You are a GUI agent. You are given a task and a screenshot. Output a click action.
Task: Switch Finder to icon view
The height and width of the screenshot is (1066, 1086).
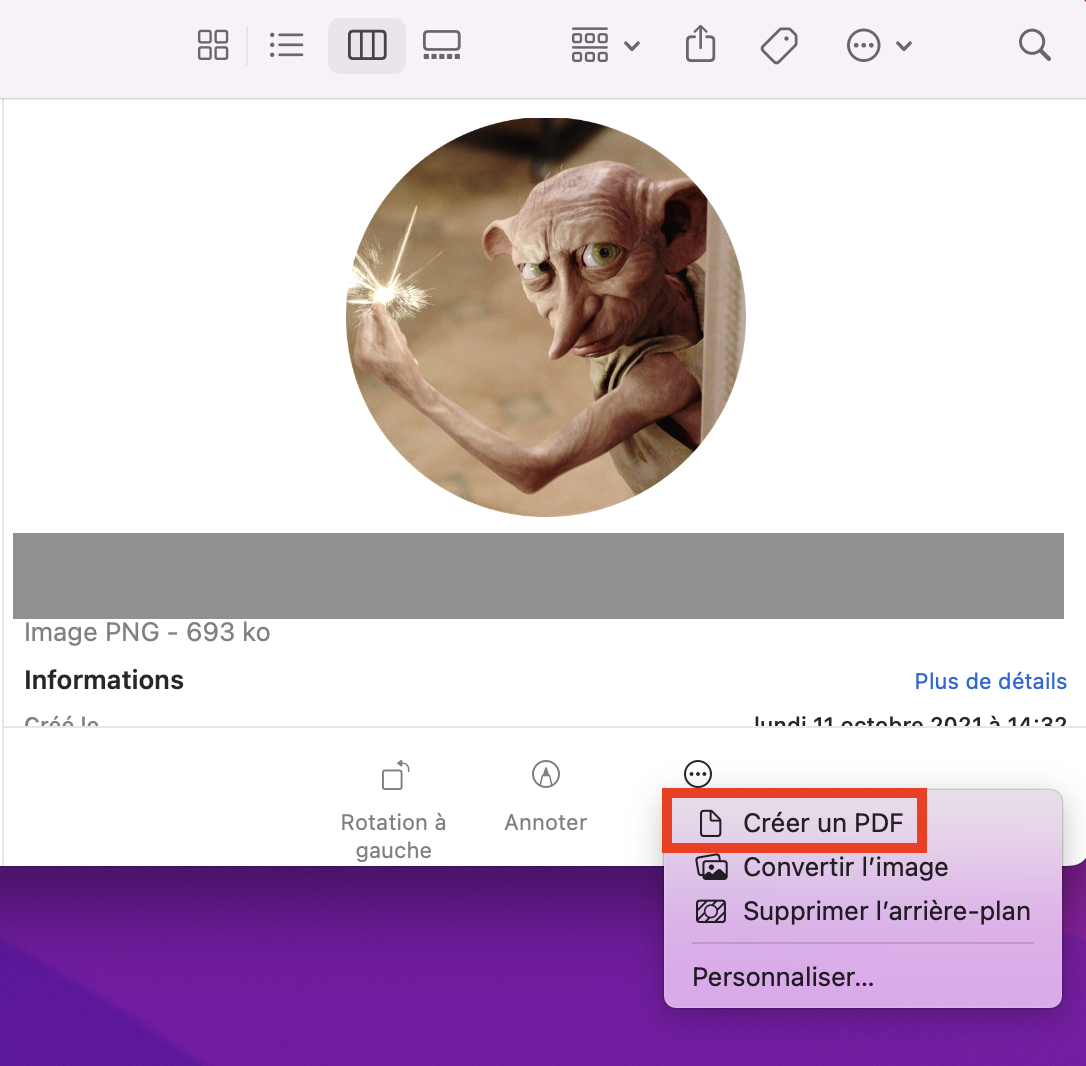tap(213, 46)
